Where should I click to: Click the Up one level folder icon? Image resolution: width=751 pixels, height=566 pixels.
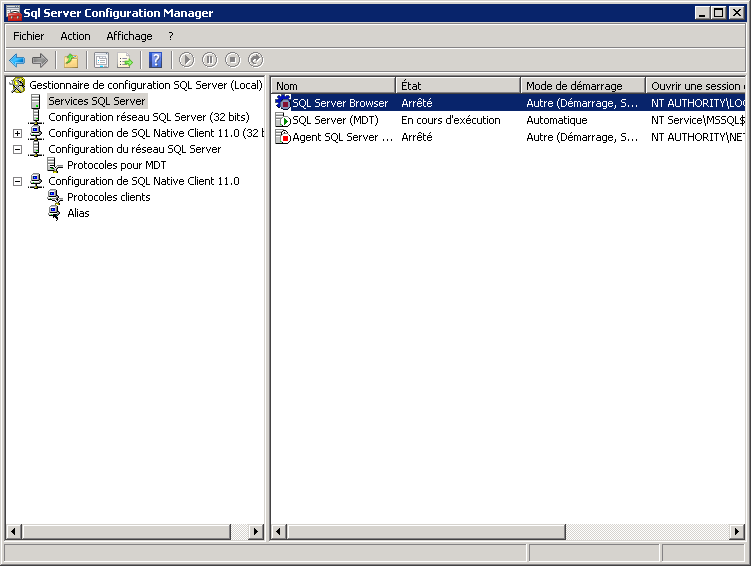pyautogui.click(x=71, y=60)
